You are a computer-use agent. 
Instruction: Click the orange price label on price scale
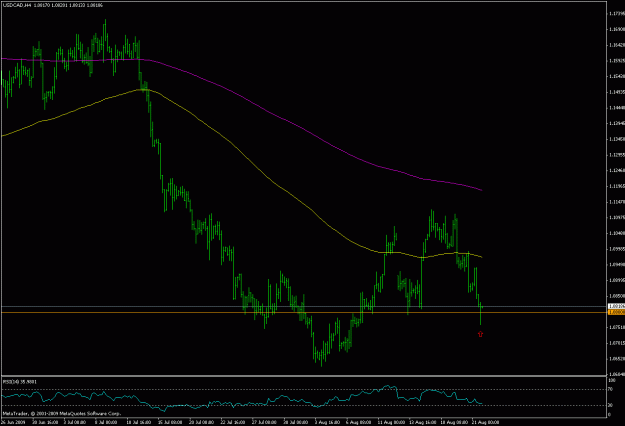(x=616, y=312)
